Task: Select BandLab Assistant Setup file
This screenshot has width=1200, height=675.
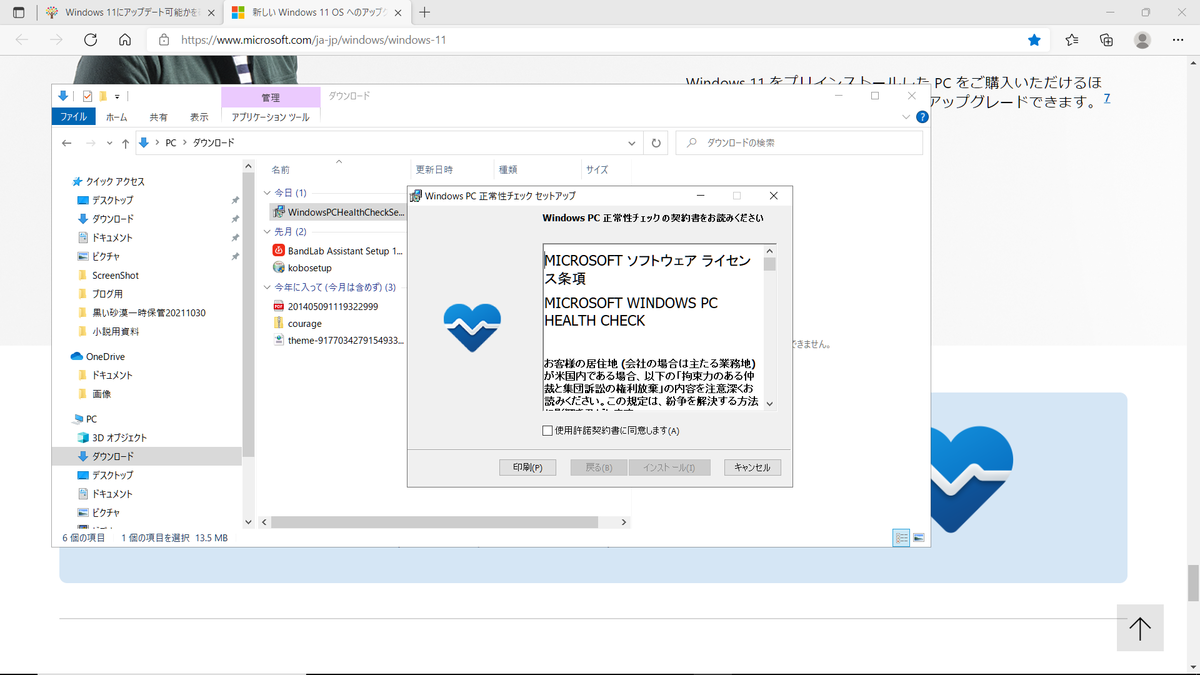Action: [338, 250]
